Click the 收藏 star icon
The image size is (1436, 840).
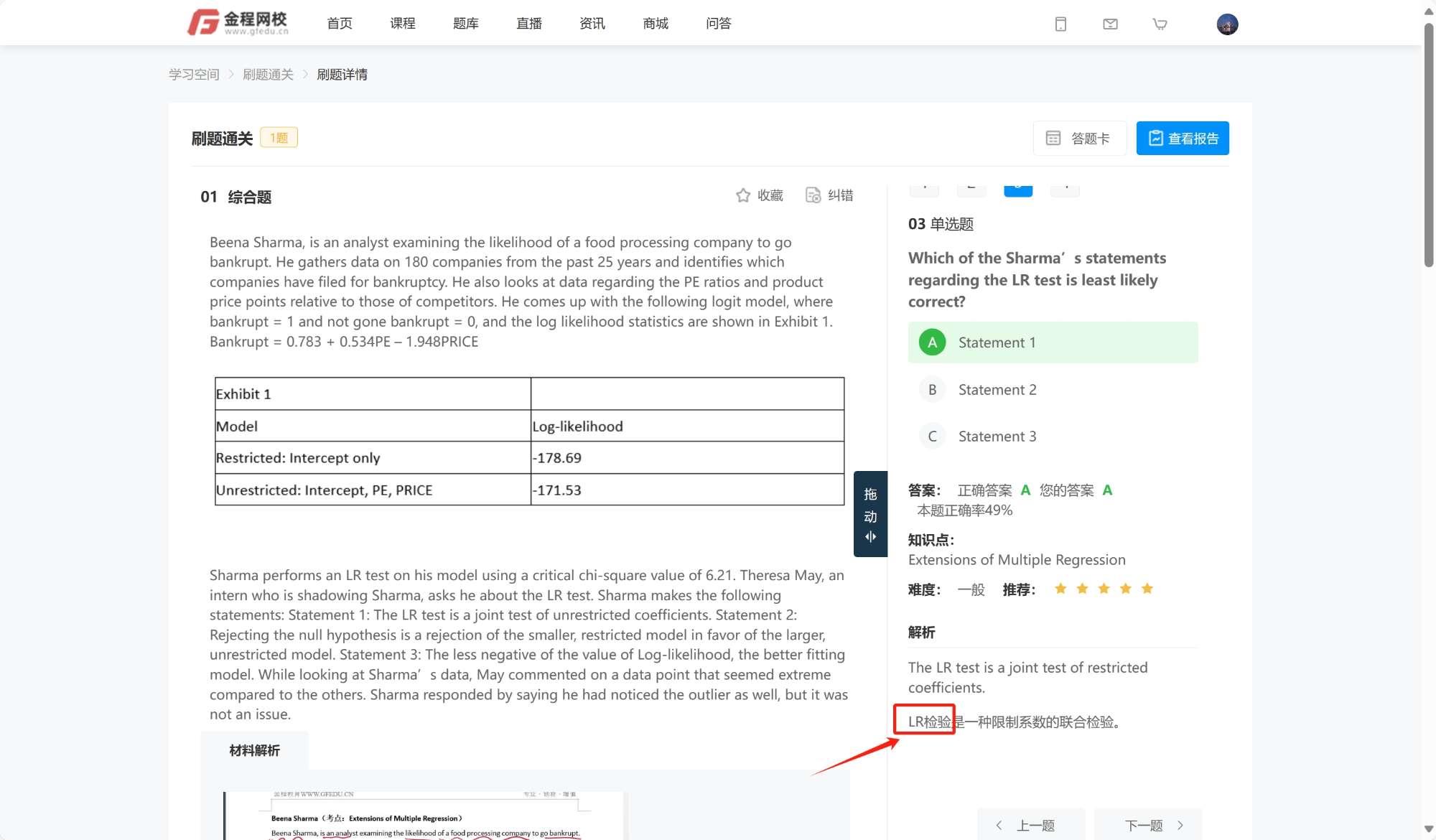743,195
